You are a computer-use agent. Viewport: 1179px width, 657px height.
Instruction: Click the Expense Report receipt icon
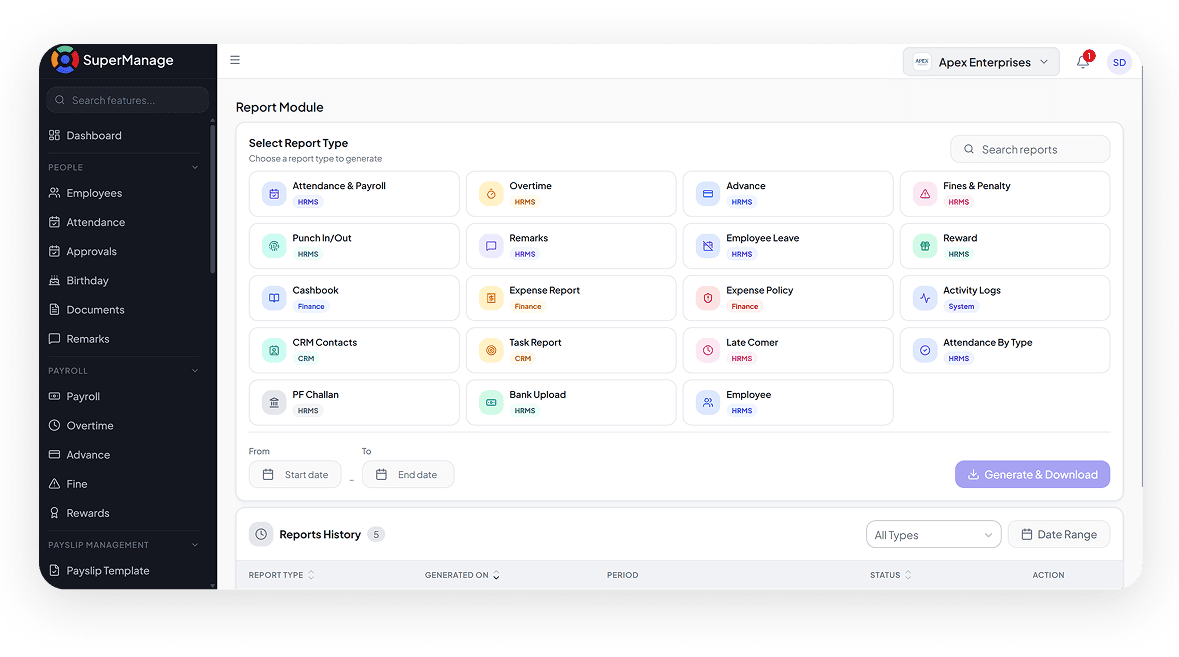[491, 298]
